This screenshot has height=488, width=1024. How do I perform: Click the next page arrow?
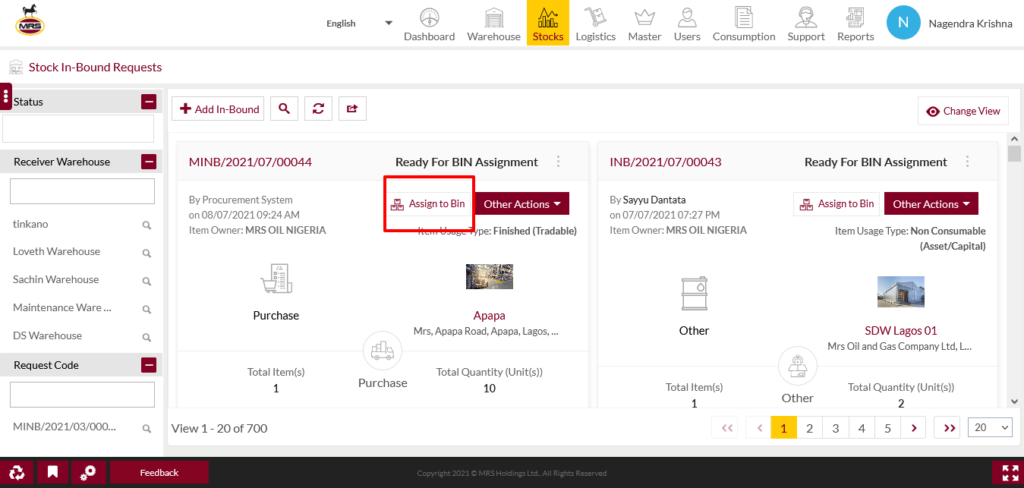pyautogui.click(x=914, y=428)
